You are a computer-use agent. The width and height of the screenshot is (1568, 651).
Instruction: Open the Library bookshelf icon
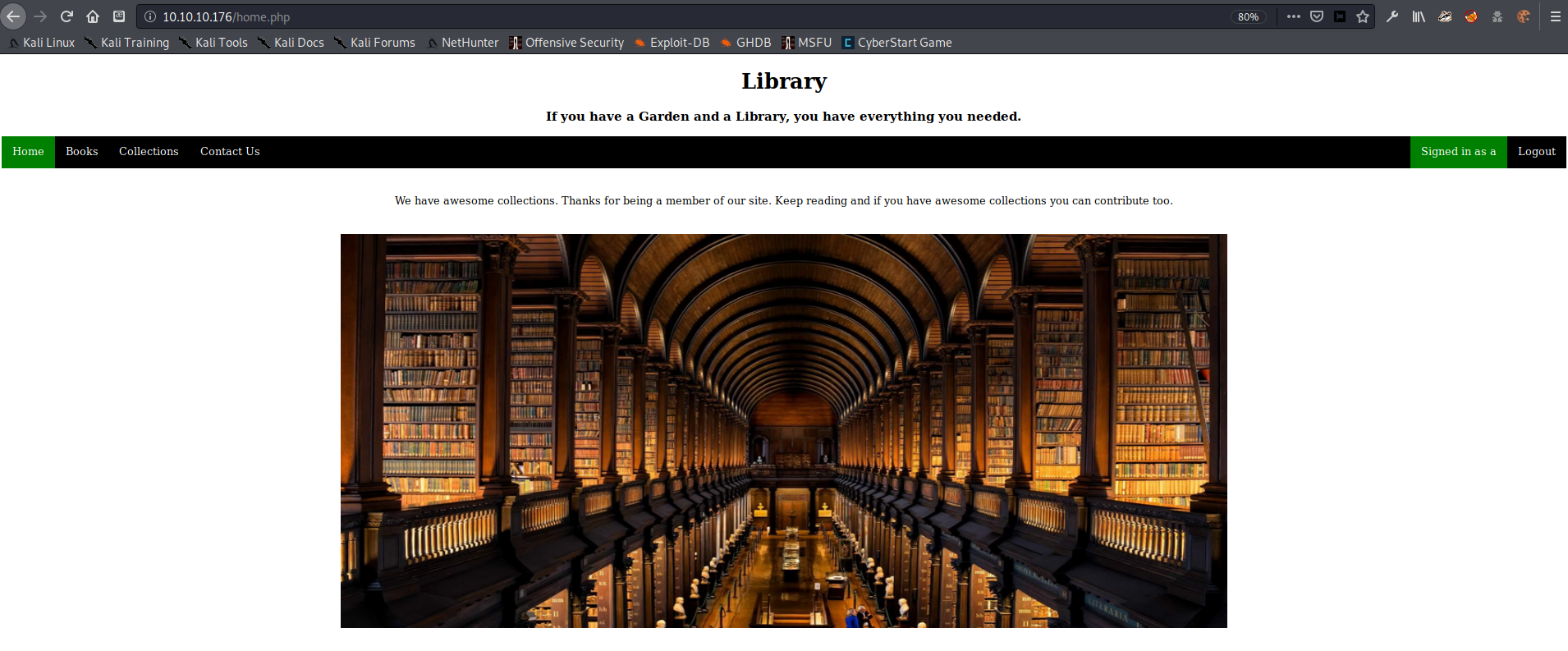click(x=1419, y=16)
